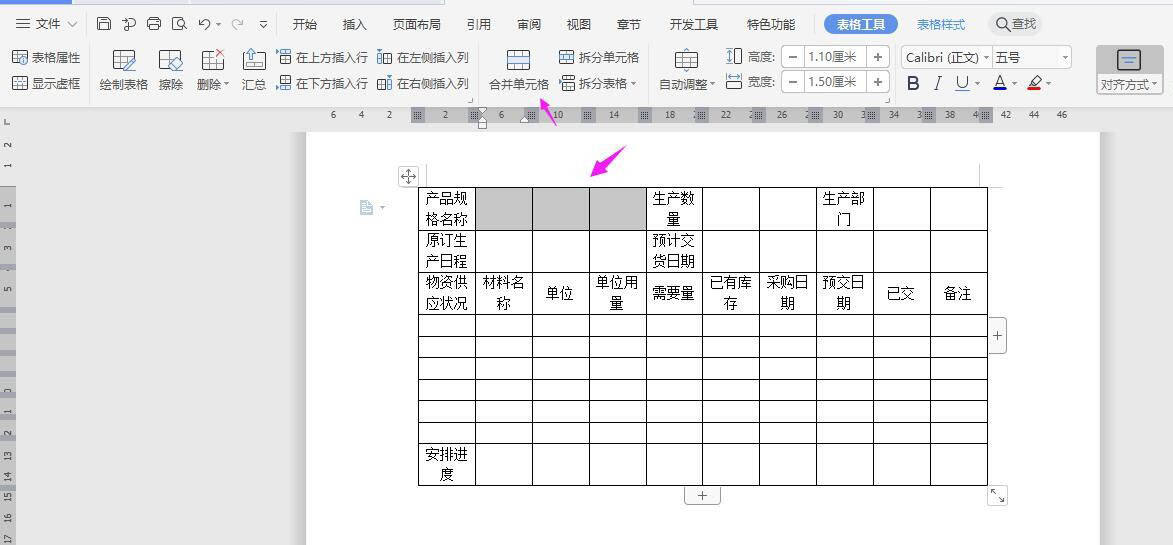Click 在右侧插入列 insert column right
The width and height of the screenshot is (1173, 545).
point(423,83)
